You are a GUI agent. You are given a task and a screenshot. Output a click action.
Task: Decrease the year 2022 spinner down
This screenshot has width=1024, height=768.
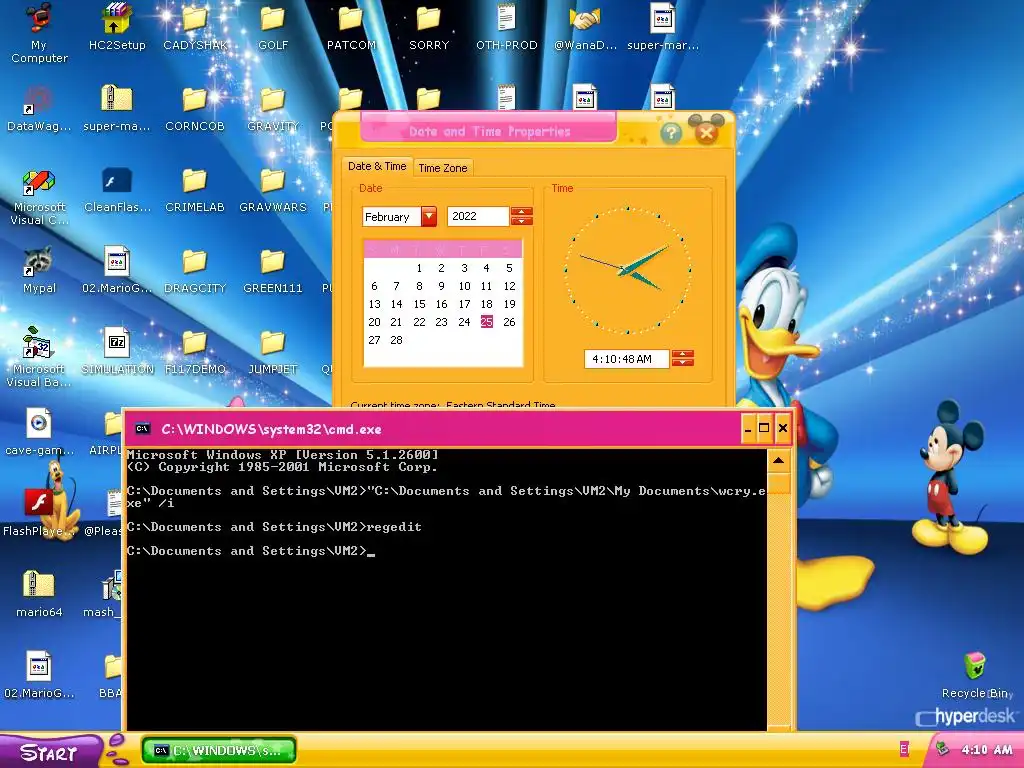pyautogui.click(x=522, y=221)
